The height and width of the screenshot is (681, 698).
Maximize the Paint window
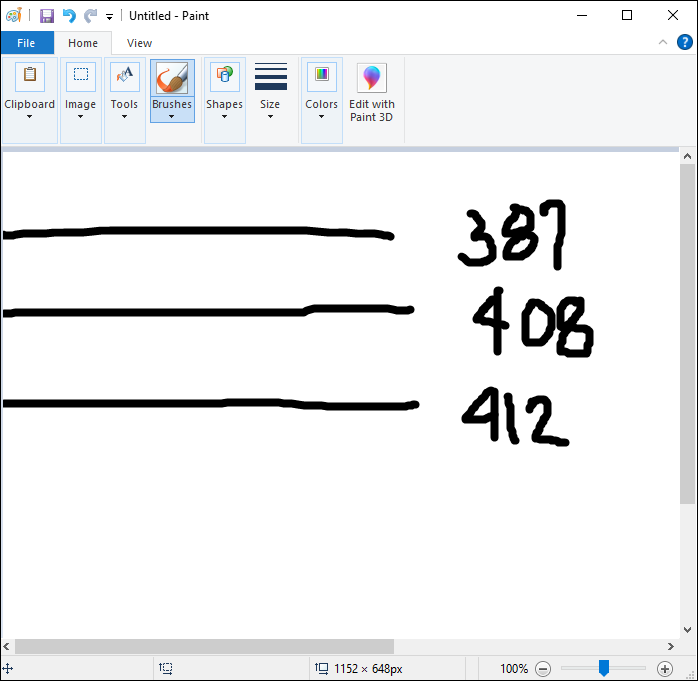(627, 16)
